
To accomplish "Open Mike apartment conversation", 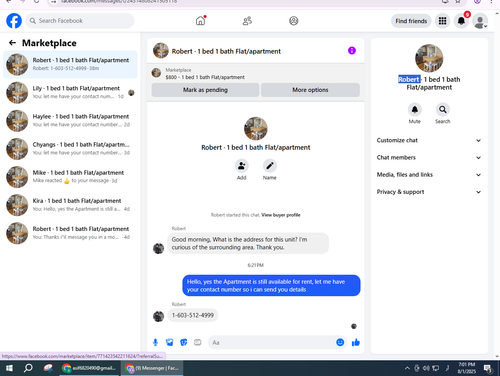I will pyautogui.click(x=70, y=177).
